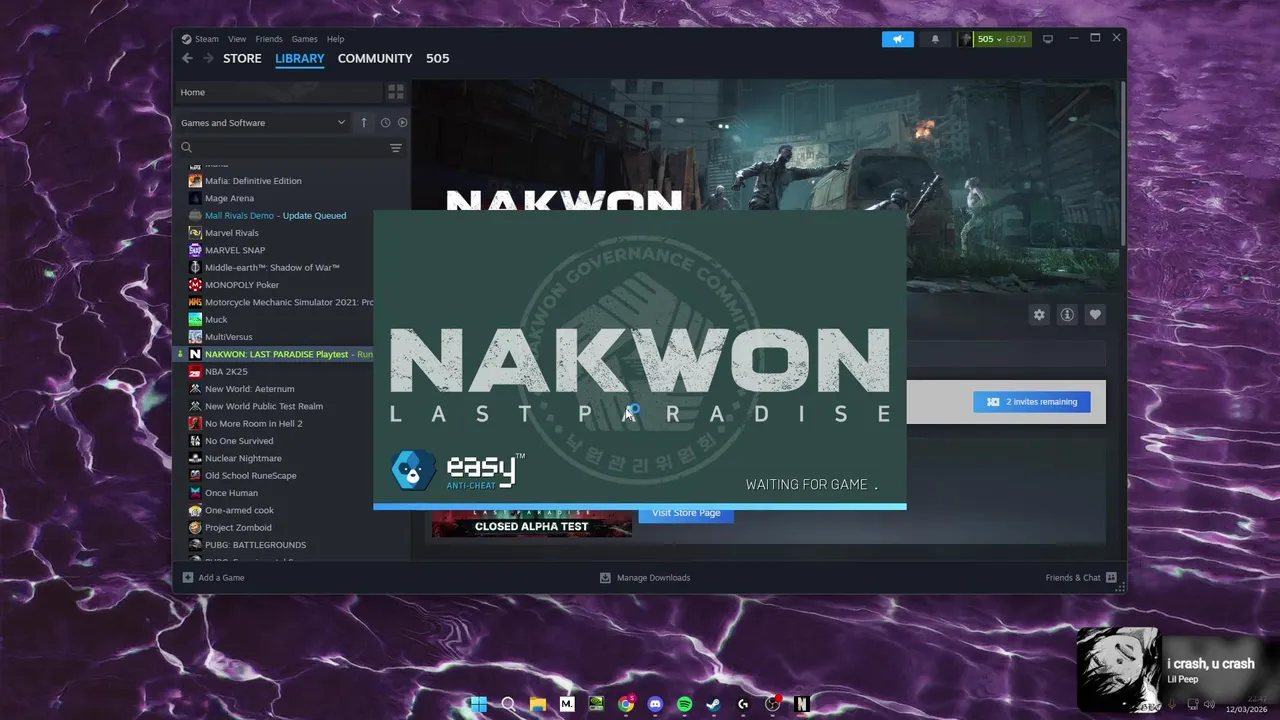Open the 505 profile tab
The height and width of the screenshot is (720, 1280).
click(x=437, y=58)
